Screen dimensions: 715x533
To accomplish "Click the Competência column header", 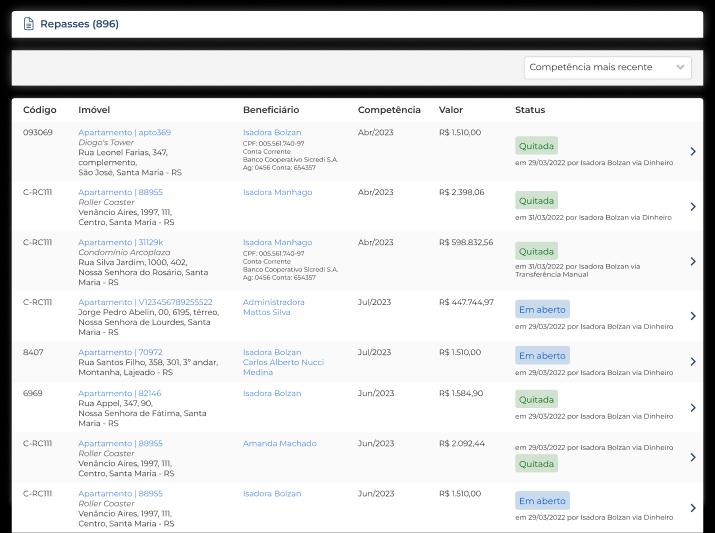I will coord(389,110).
